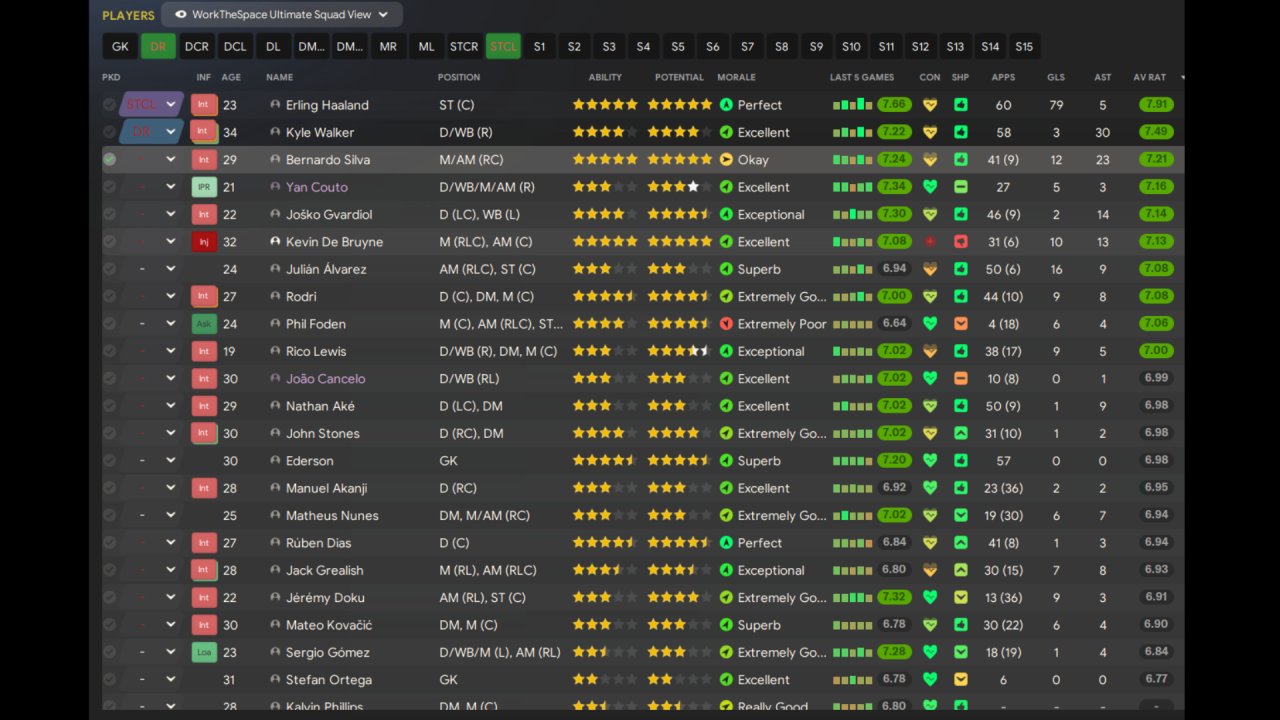
Task: Click the player profile icon beside Rodri
Action: point(275,297)
